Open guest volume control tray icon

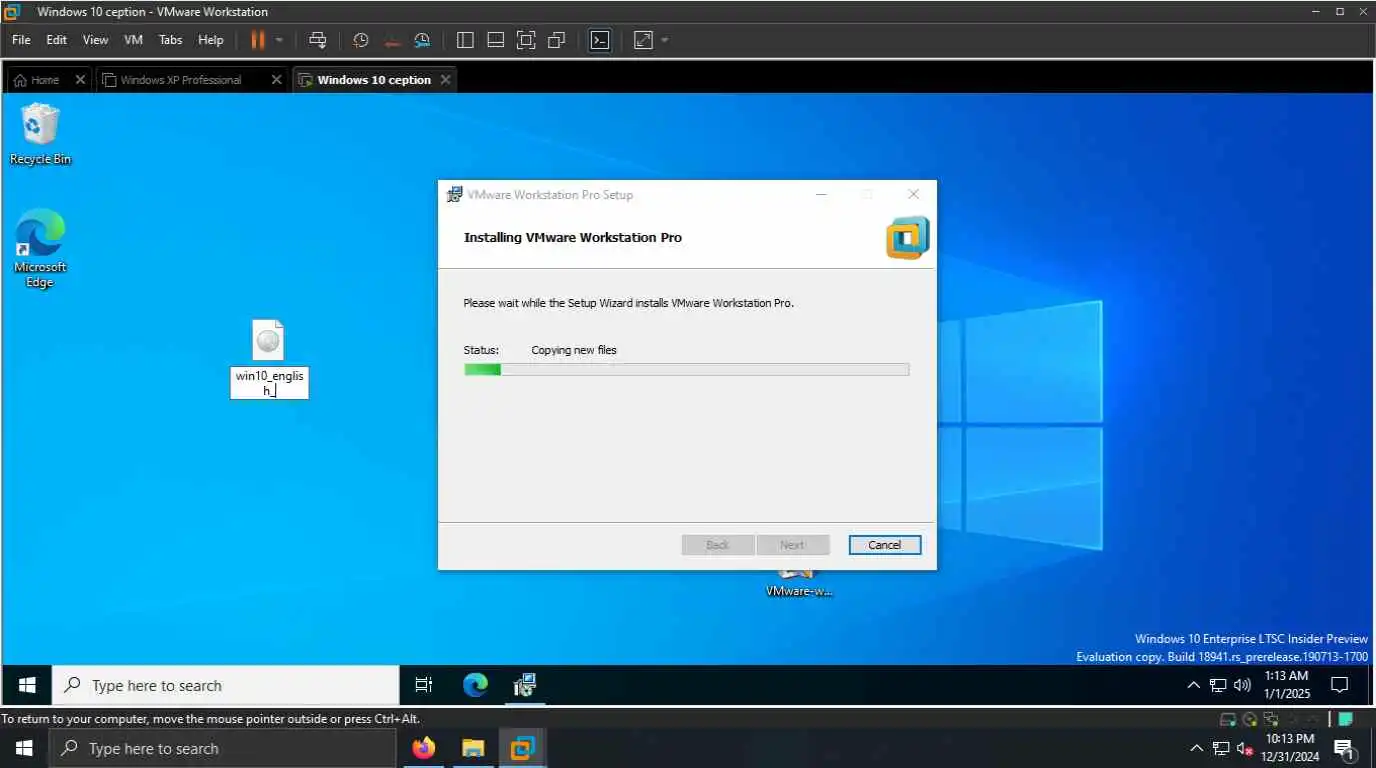1243,685
